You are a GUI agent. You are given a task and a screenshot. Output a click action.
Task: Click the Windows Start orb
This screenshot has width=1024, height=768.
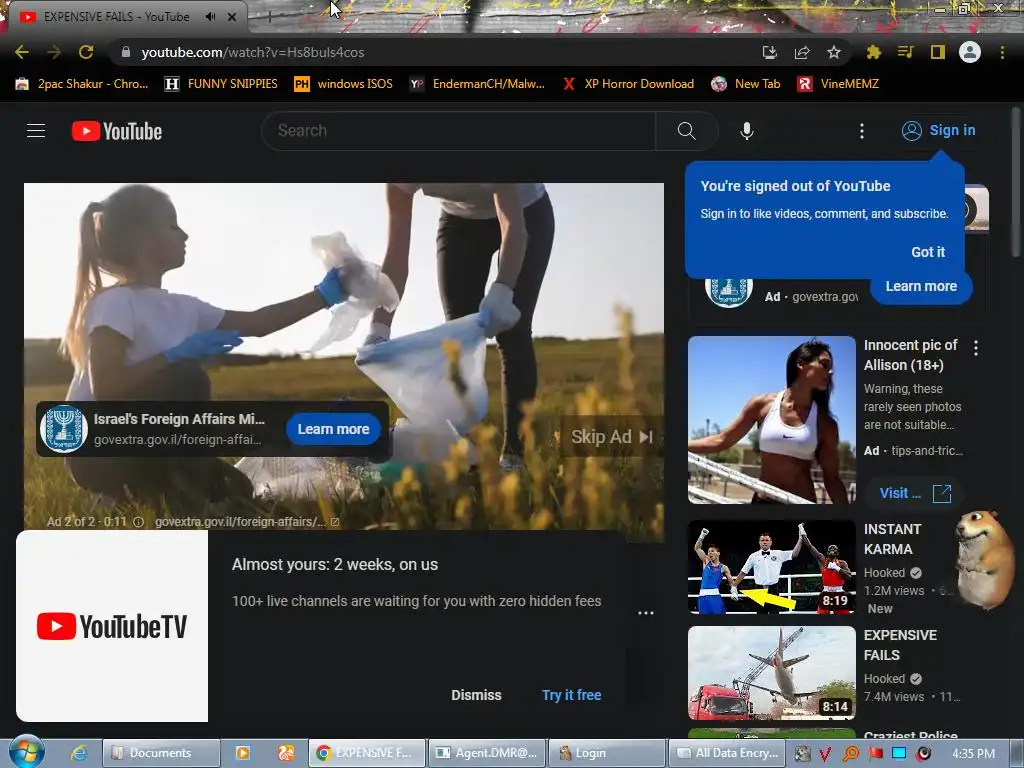click(x=26, y=752)
